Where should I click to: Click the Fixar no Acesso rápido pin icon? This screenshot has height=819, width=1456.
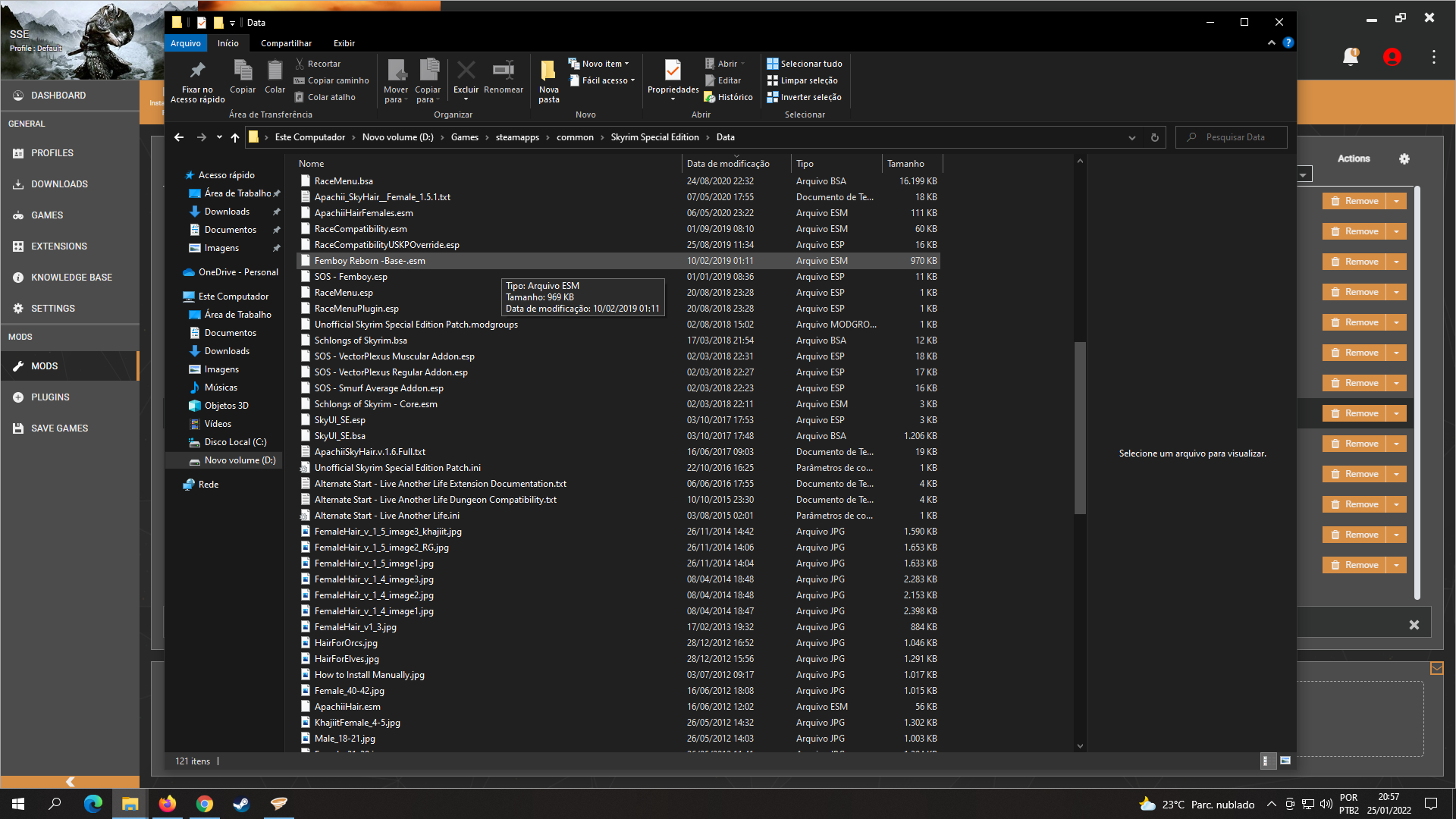coord(197,71)
